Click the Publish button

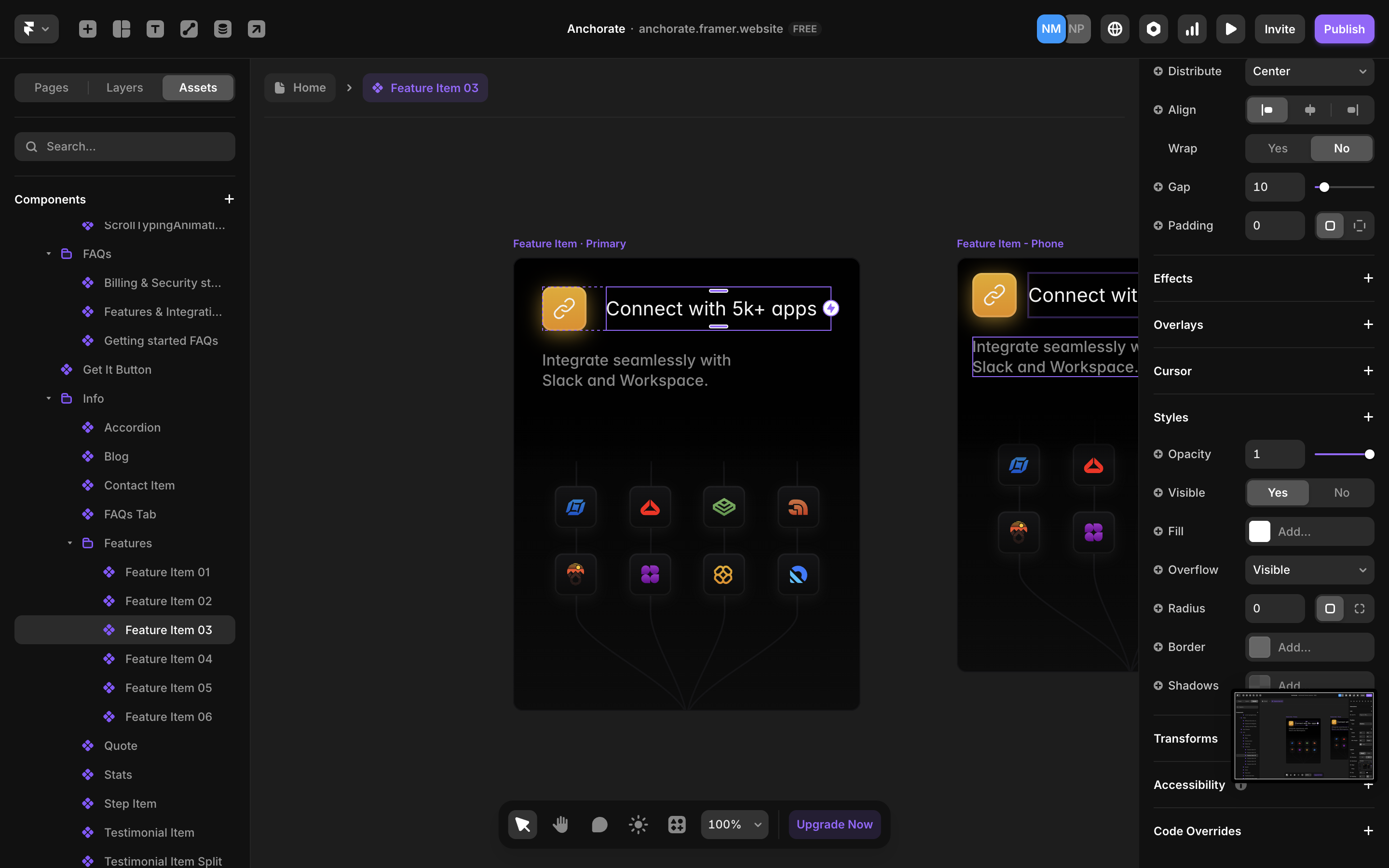click(x=1344, y=29)
